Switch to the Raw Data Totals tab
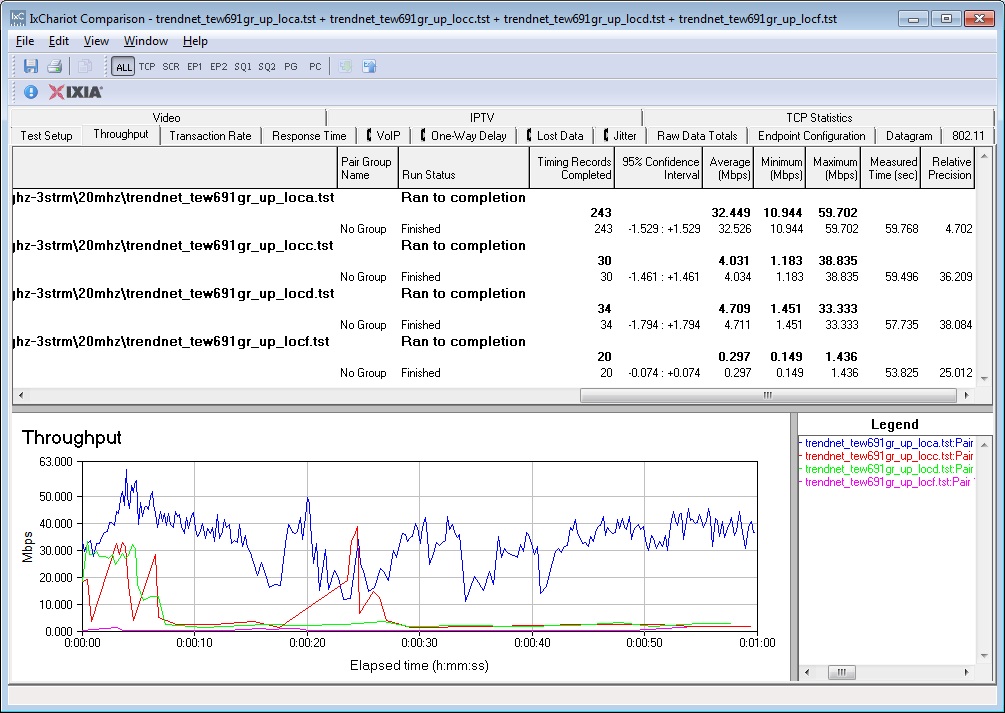The width and height of the screenshot is (1005, 713). coord(697,136)
